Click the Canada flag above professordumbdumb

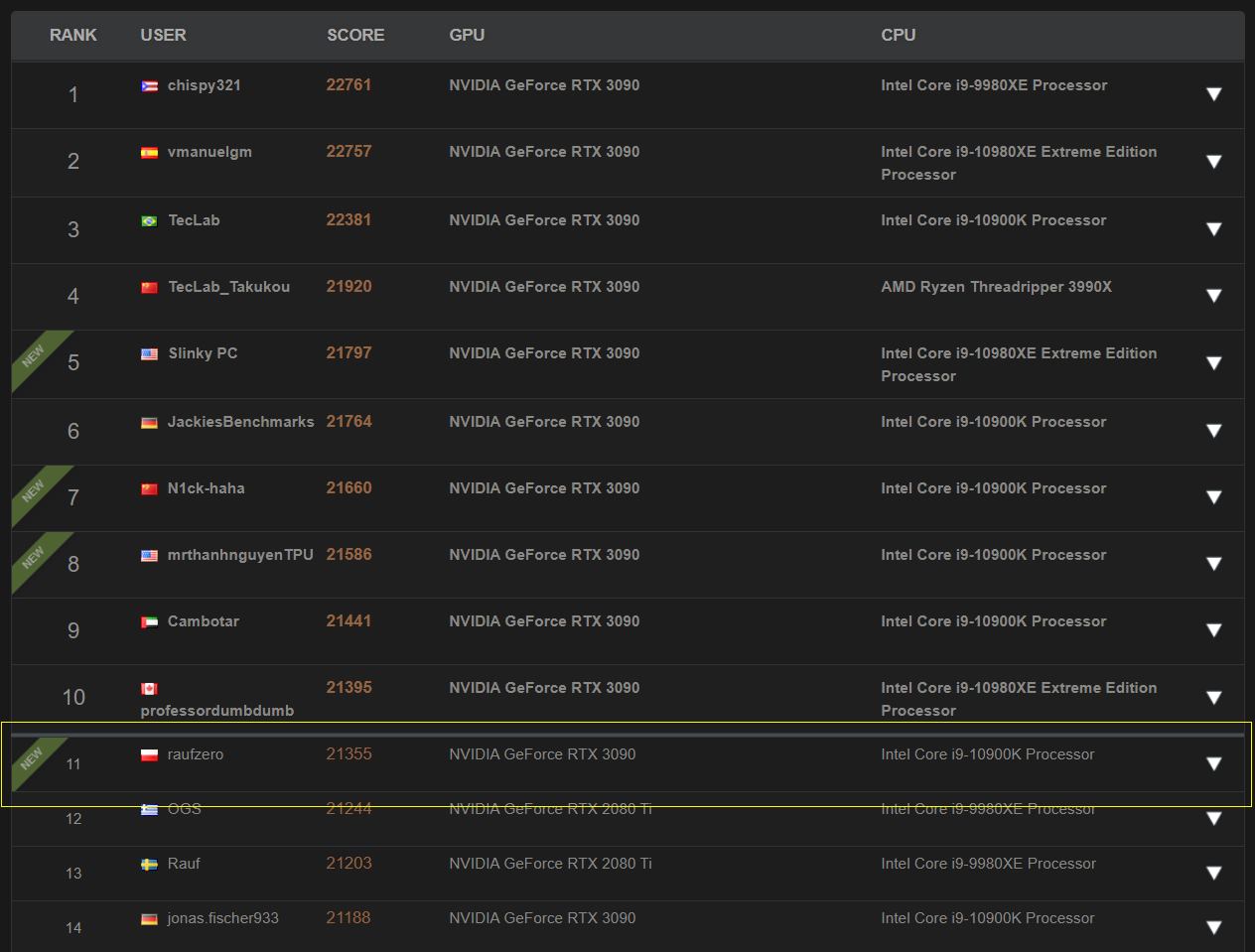coord(149,689)
